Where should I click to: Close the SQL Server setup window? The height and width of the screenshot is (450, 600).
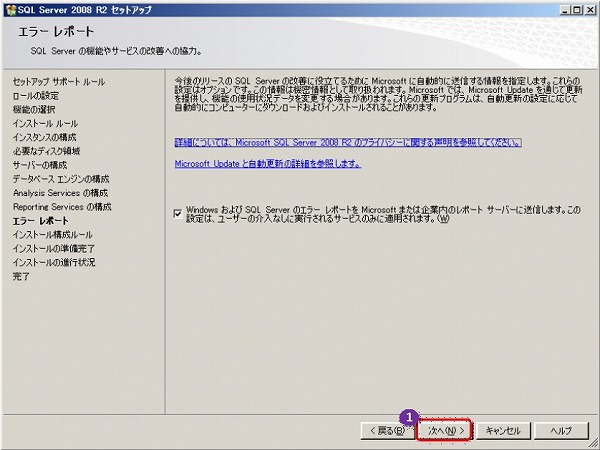click(590, 10)
